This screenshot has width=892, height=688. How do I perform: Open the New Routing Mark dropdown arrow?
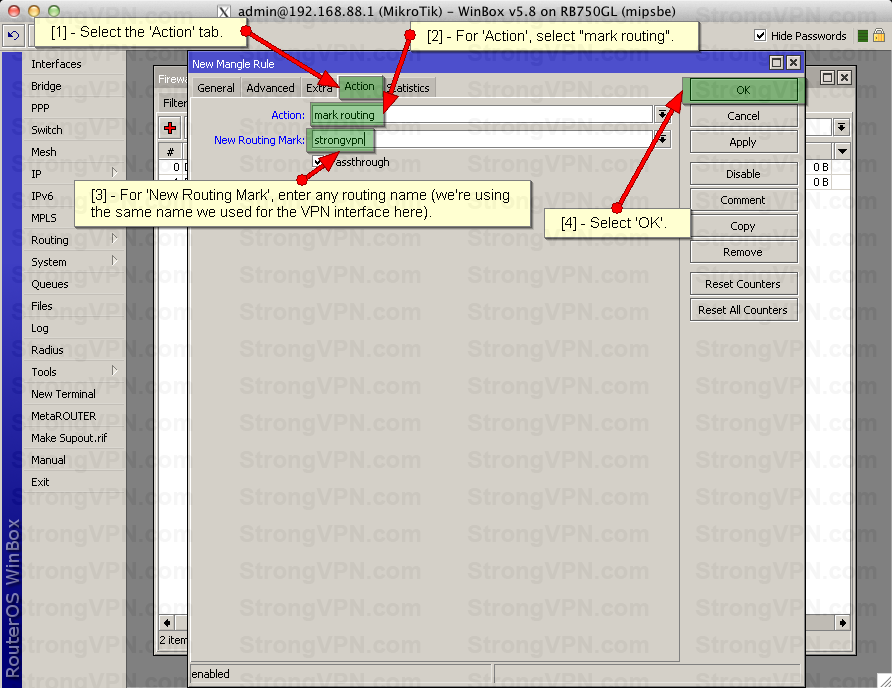tap(661, 140)
